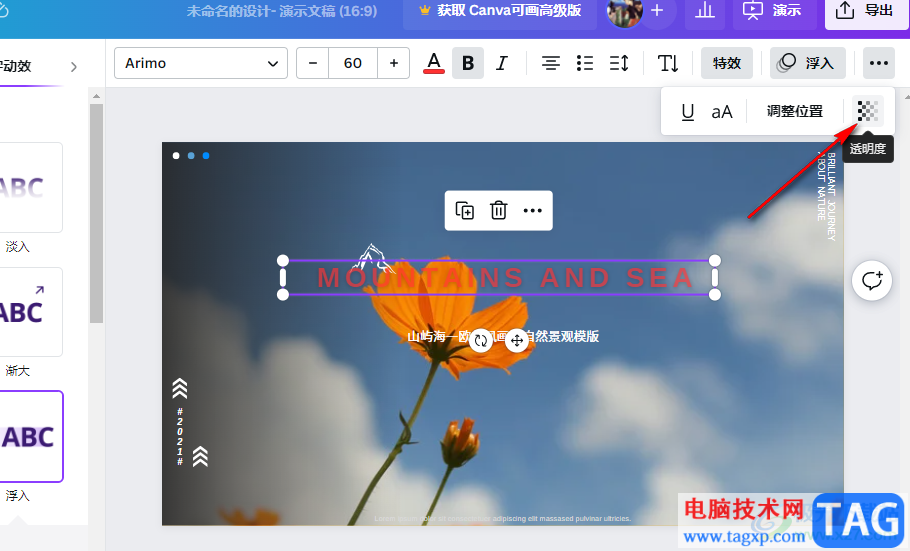This screenshot has height=551, width=910.
Task: Click the animation panel scrollbar thumb
Action: click(x=96, y=213)
